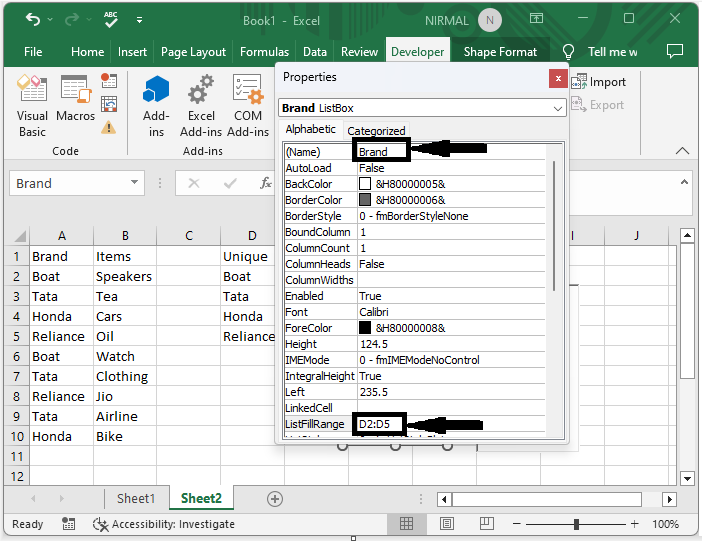Image resolution: width=702 pixels, height=541 pixels.
Task: Click the Record Macro icon
Action: (x=109, y=81)
